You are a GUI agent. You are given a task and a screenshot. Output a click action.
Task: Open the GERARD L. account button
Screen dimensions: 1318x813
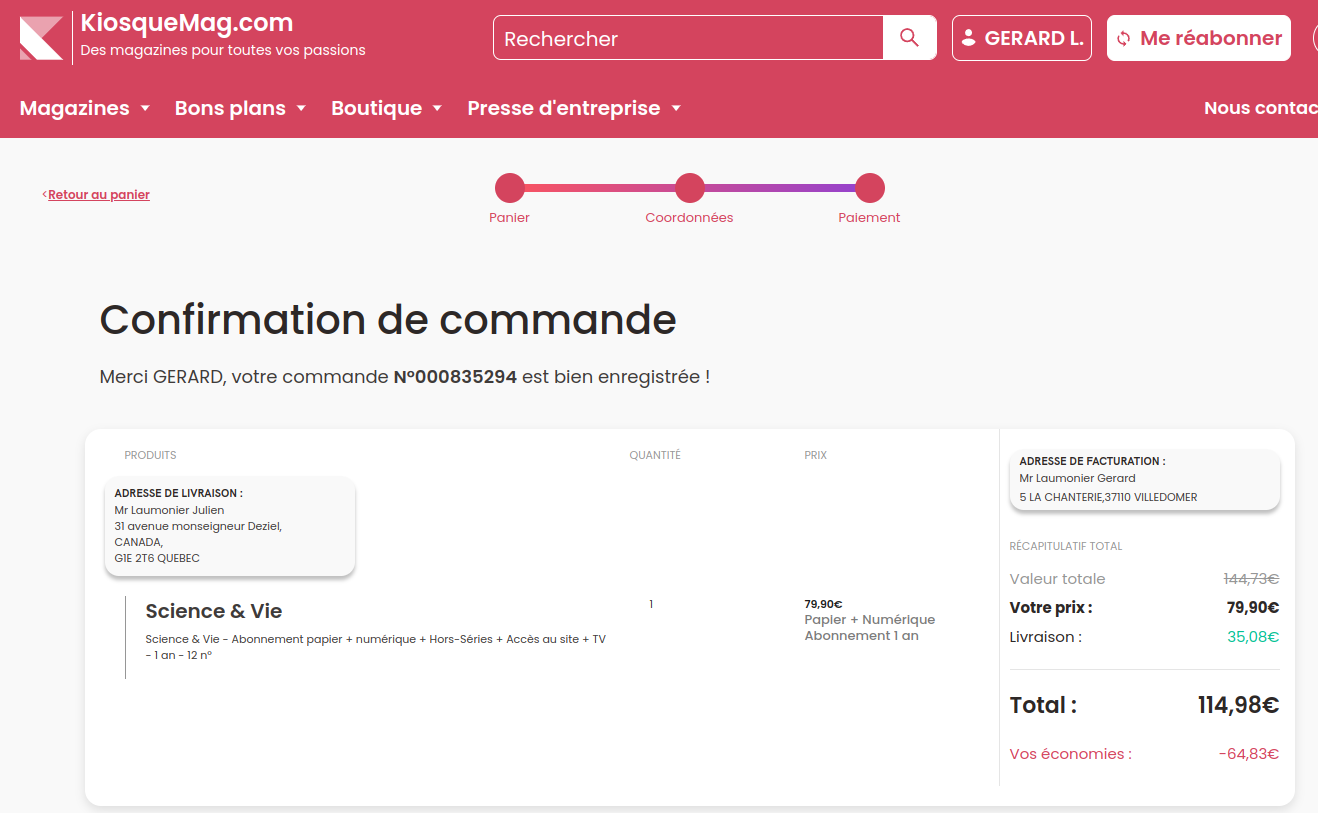pos(1021,38)
